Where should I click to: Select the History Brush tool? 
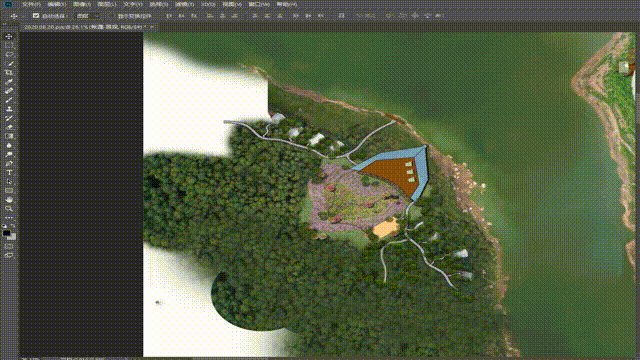[x=9, y=118]
